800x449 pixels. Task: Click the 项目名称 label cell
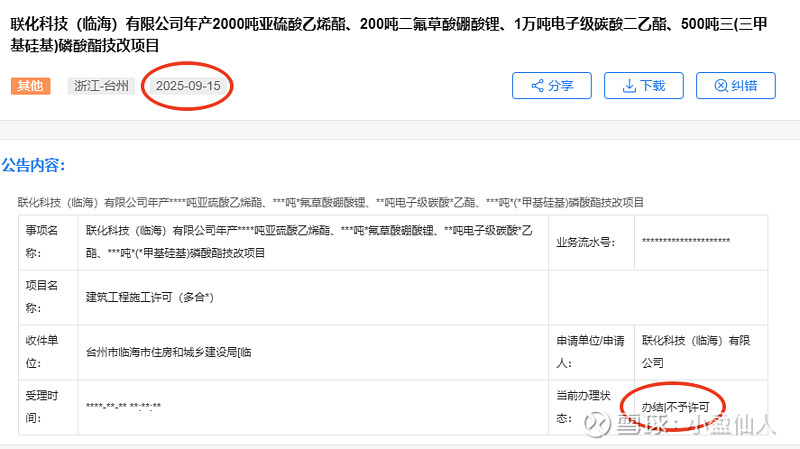coord(48,297)
